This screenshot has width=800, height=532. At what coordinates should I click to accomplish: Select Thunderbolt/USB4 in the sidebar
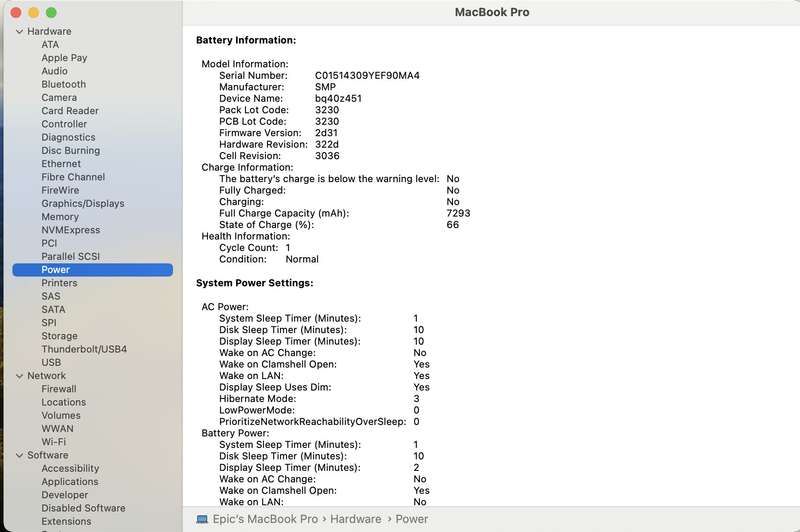(x=84, y=350)
